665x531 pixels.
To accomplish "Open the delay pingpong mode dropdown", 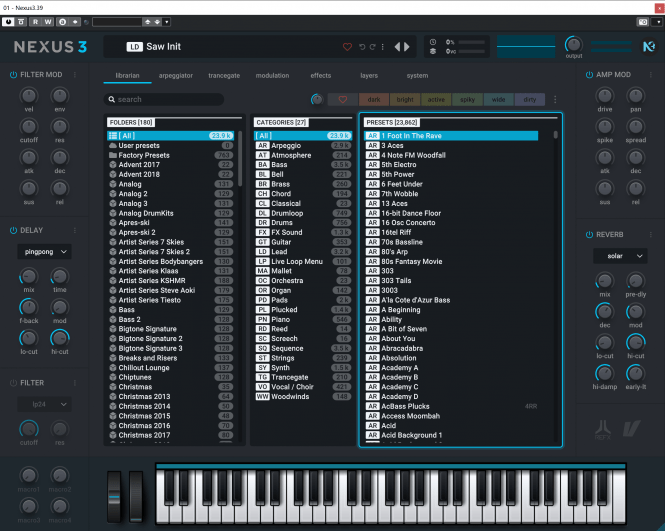I will click(x=45, y=252).
